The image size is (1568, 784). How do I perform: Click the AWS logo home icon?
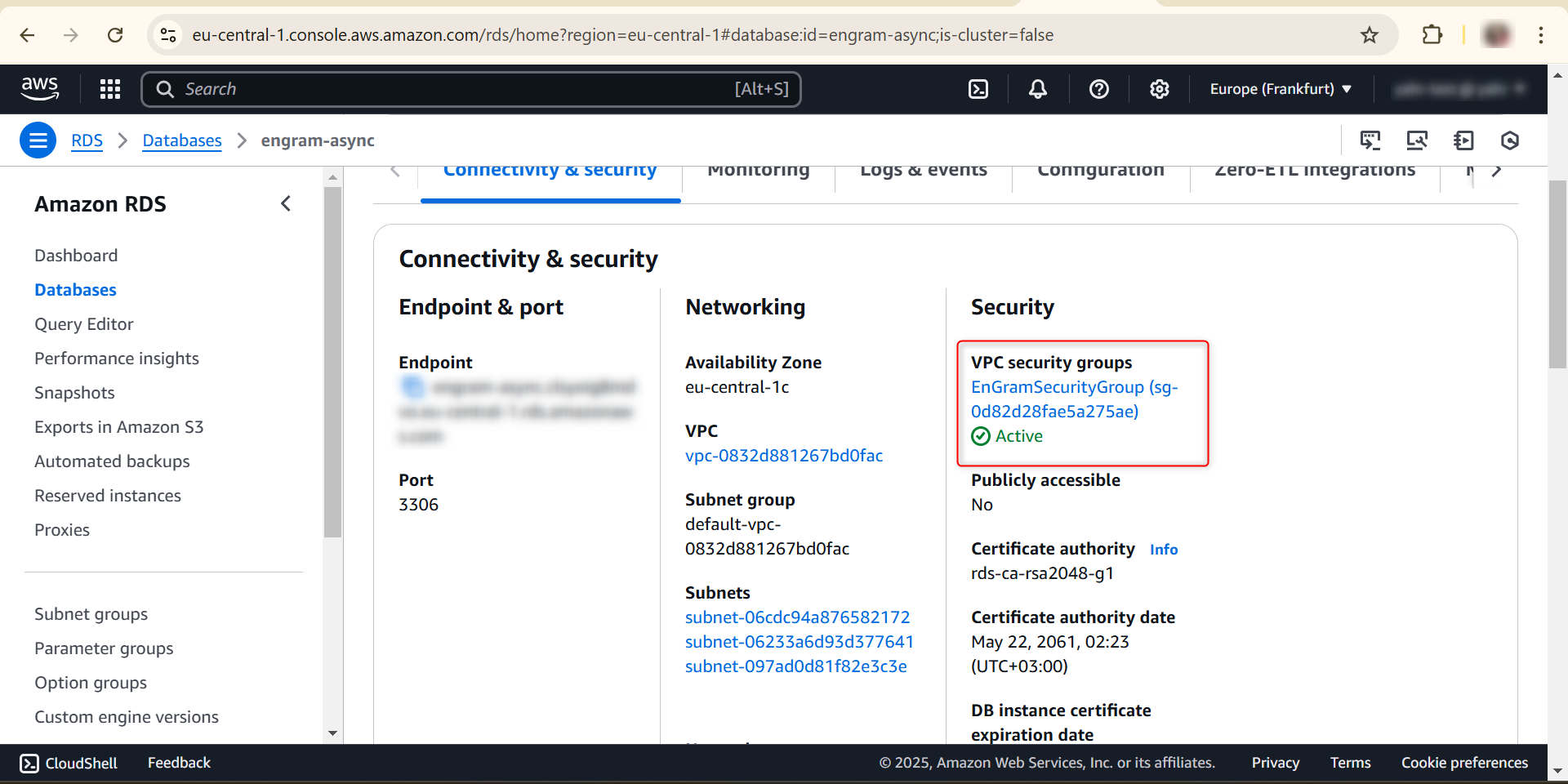click(40, 88)
